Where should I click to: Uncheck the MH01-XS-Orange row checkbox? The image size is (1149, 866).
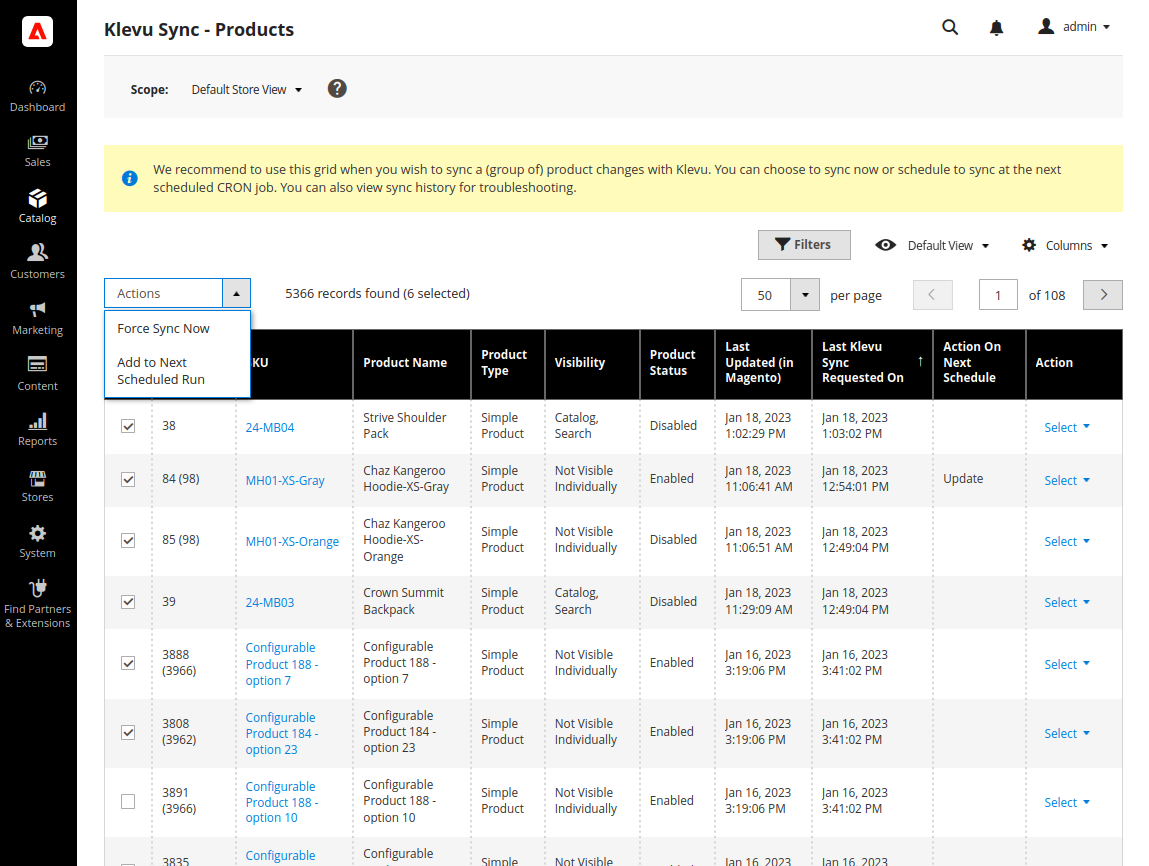(128, 540)
